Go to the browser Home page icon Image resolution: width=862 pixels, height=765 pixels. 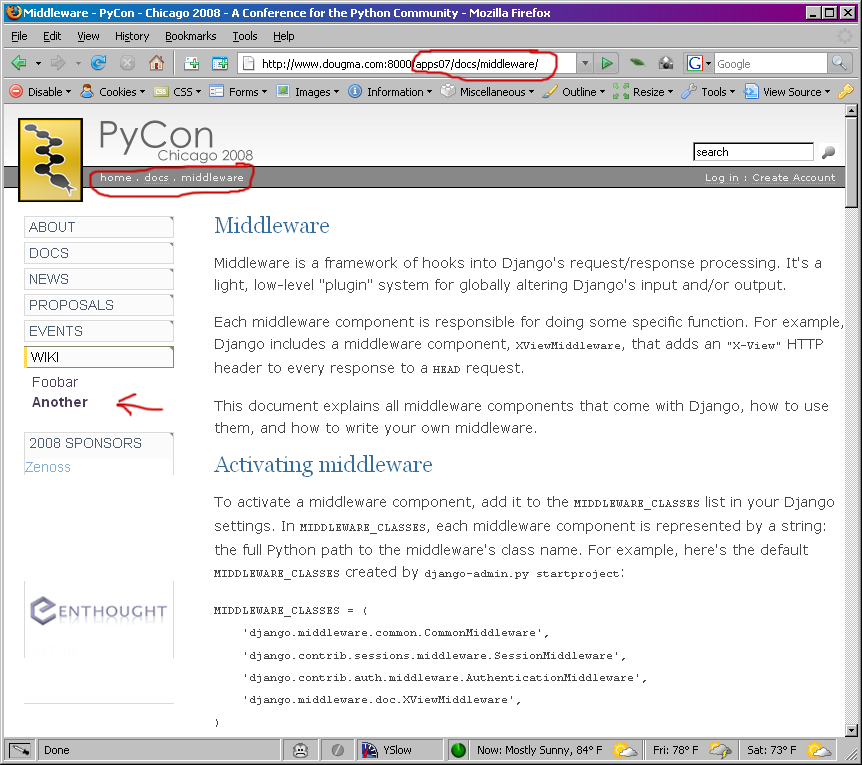tap(156, 63)
